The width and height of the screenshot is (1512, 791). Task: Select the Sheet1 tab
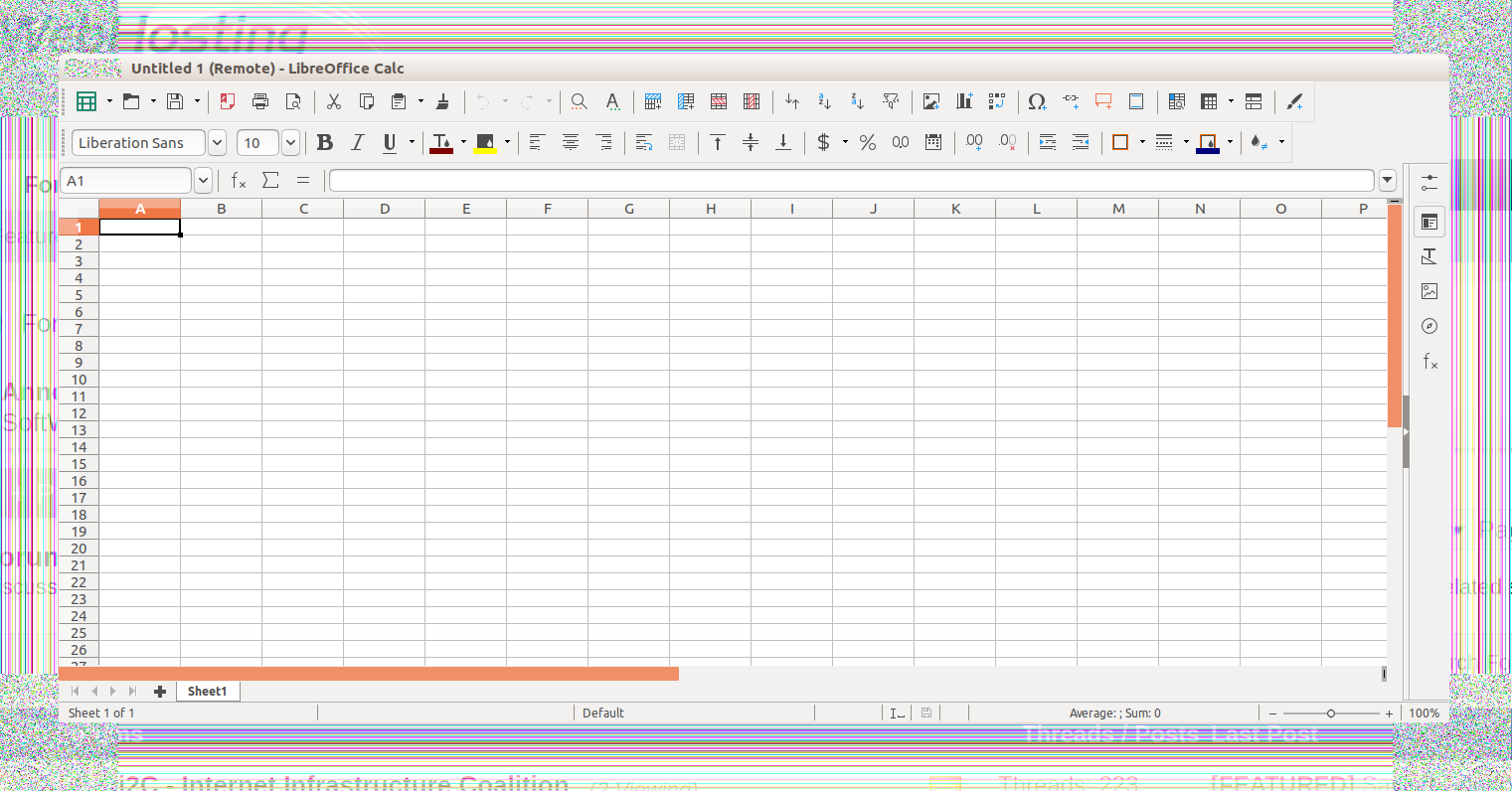point(207,692)
